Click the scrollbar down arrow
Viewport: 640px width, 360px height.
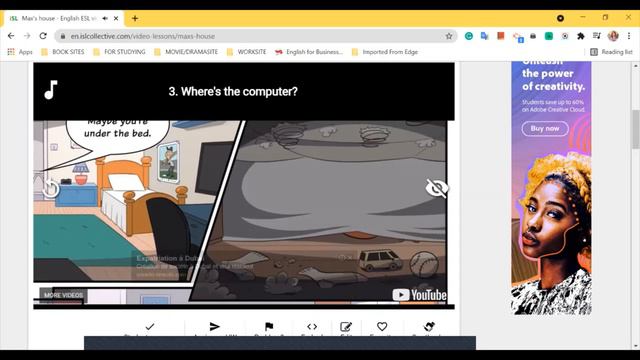pos(636,346)
